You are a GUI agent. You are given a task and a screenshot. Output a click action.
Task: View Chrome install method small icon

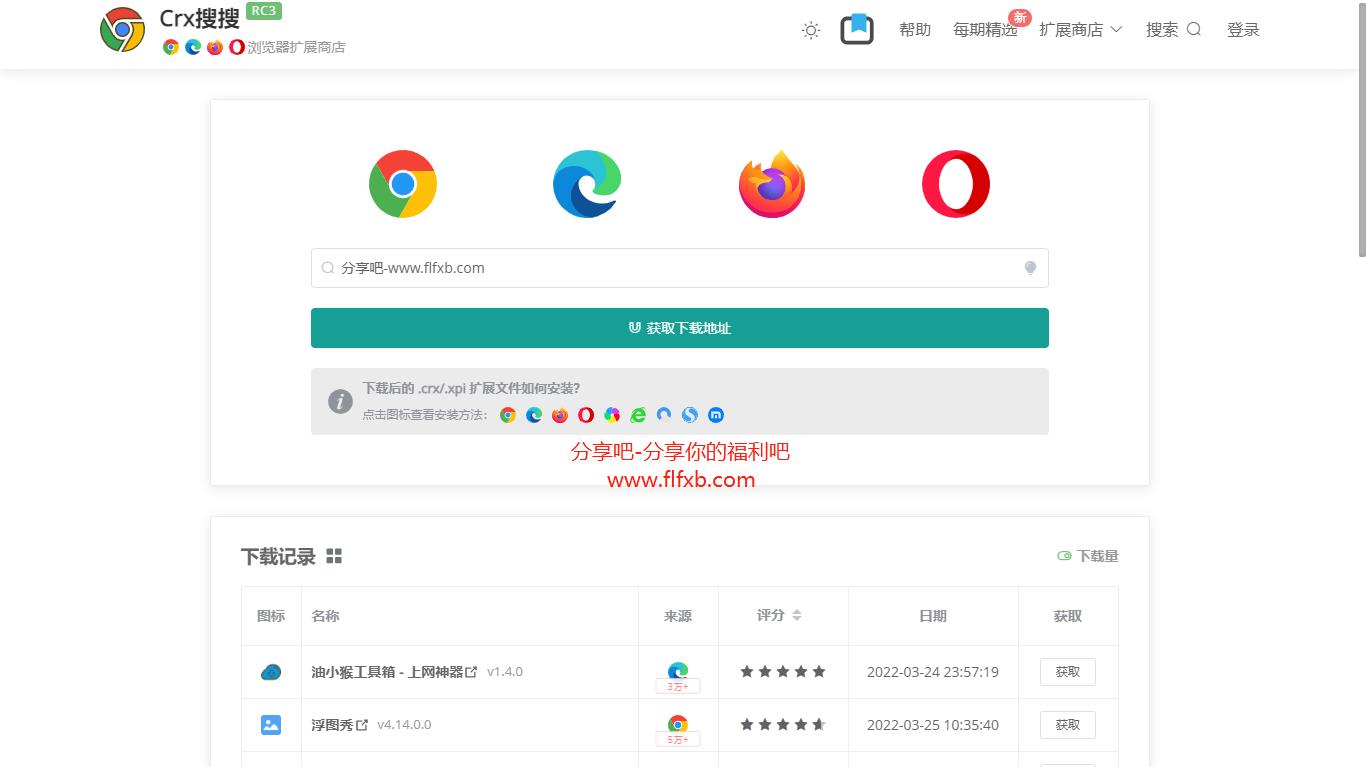coord(508,415)
